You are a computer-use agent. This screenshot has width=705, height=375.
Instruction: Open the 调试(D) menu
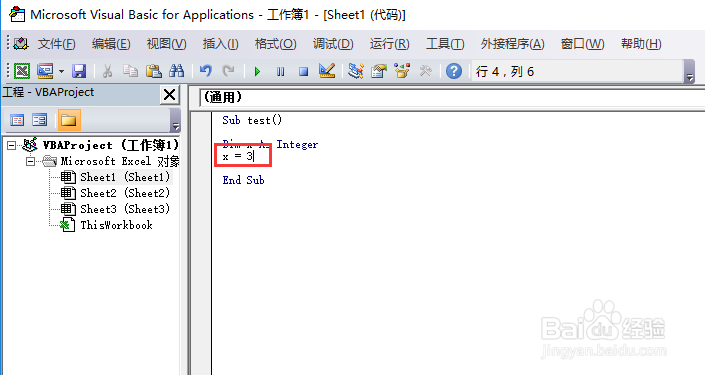333,44
